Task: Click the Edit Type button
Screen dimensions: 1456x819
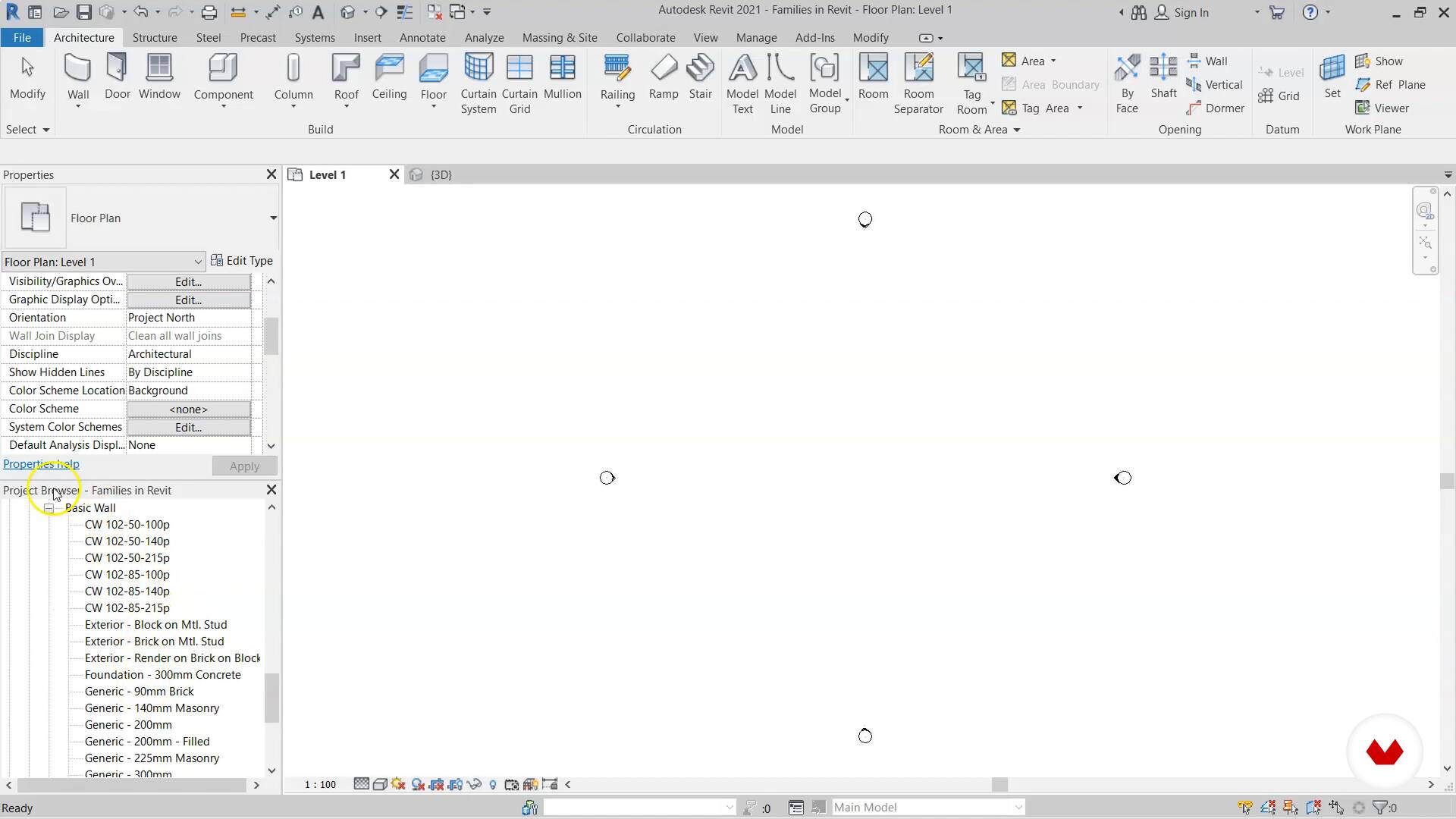Action: click(x=241, y=261)
